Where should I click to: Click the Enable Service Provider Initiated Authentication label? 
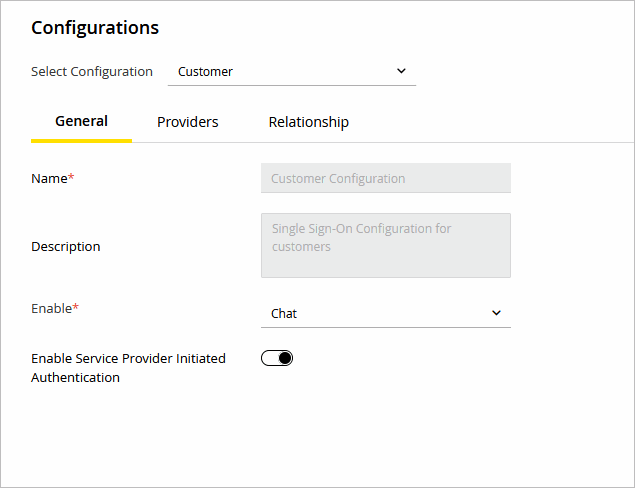click(128, 368)
